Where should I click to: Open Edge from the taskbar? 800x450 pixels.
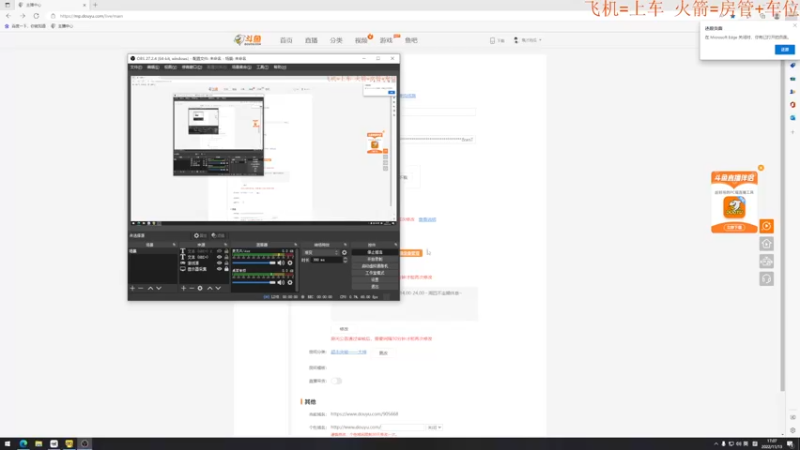coord(23,444)
